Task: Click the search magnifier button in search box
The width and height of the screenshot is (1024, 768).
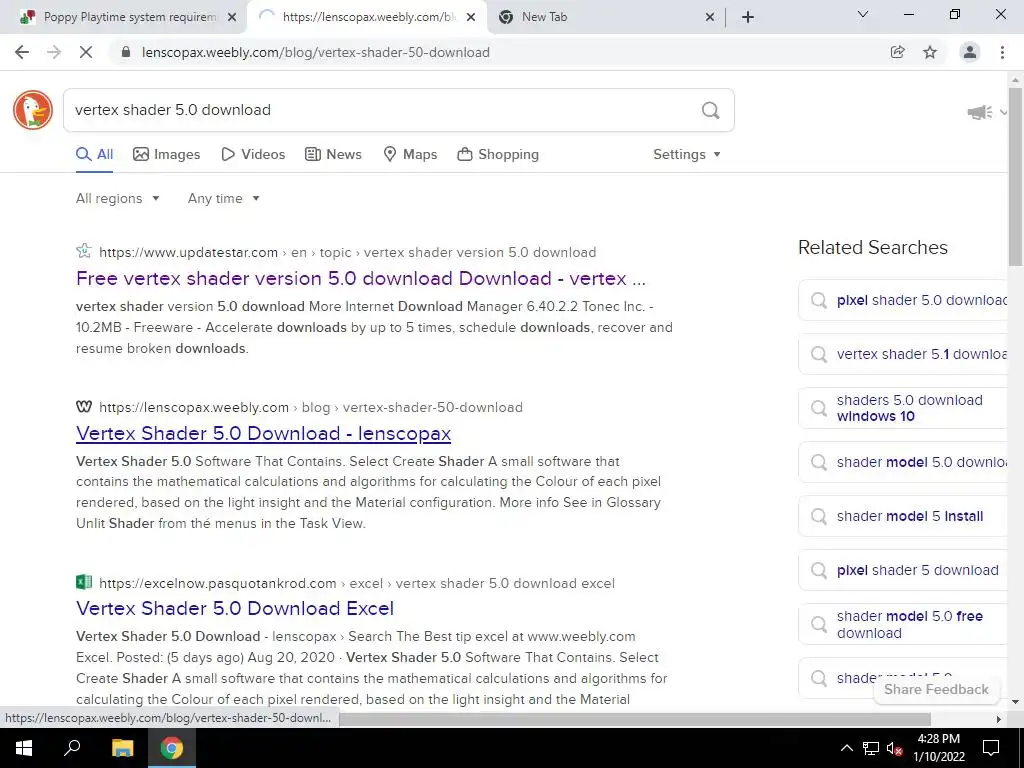Action: 711,110
